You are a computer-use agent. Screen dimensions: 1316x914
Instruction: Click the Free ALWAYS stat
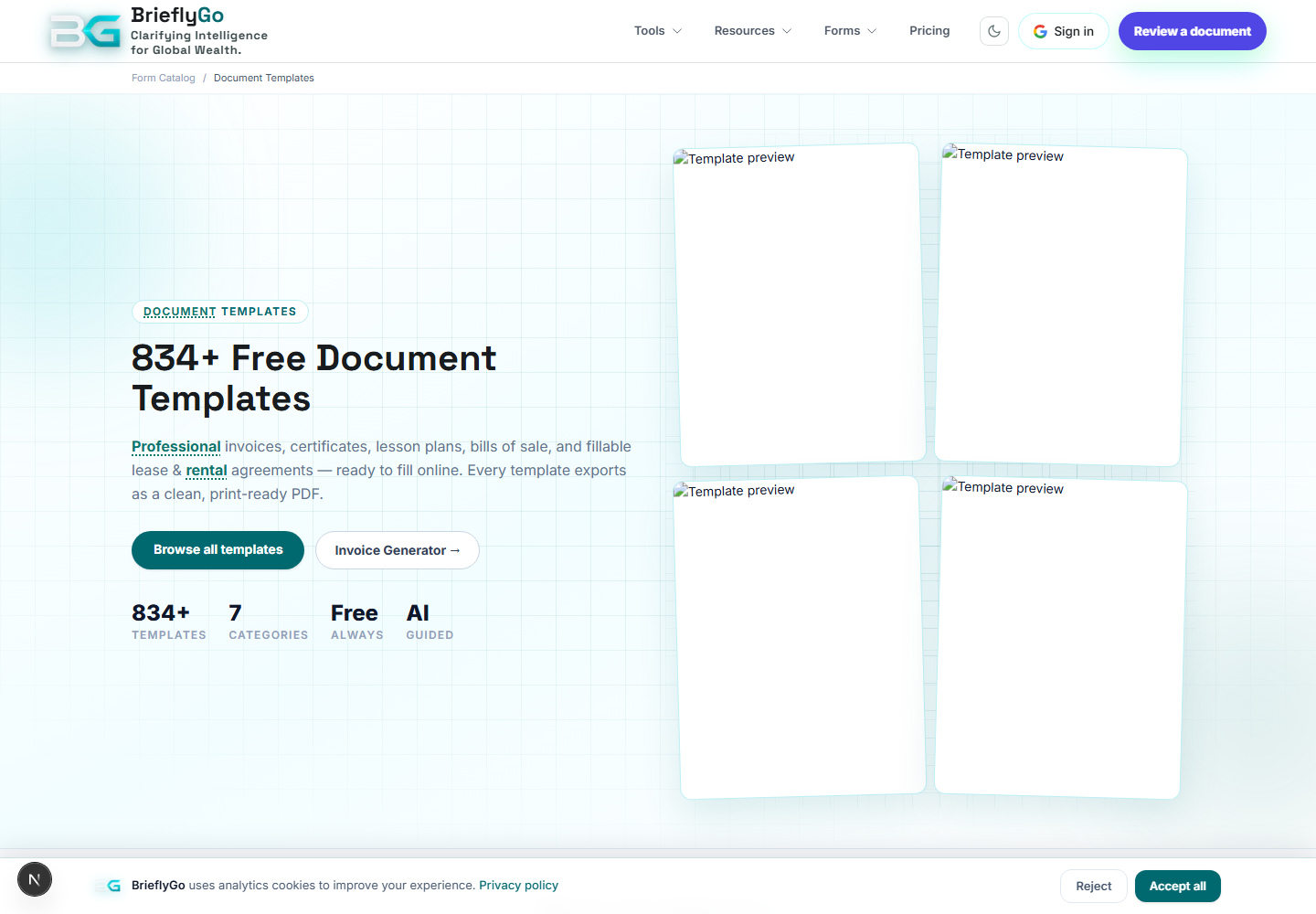pos(357,622)
